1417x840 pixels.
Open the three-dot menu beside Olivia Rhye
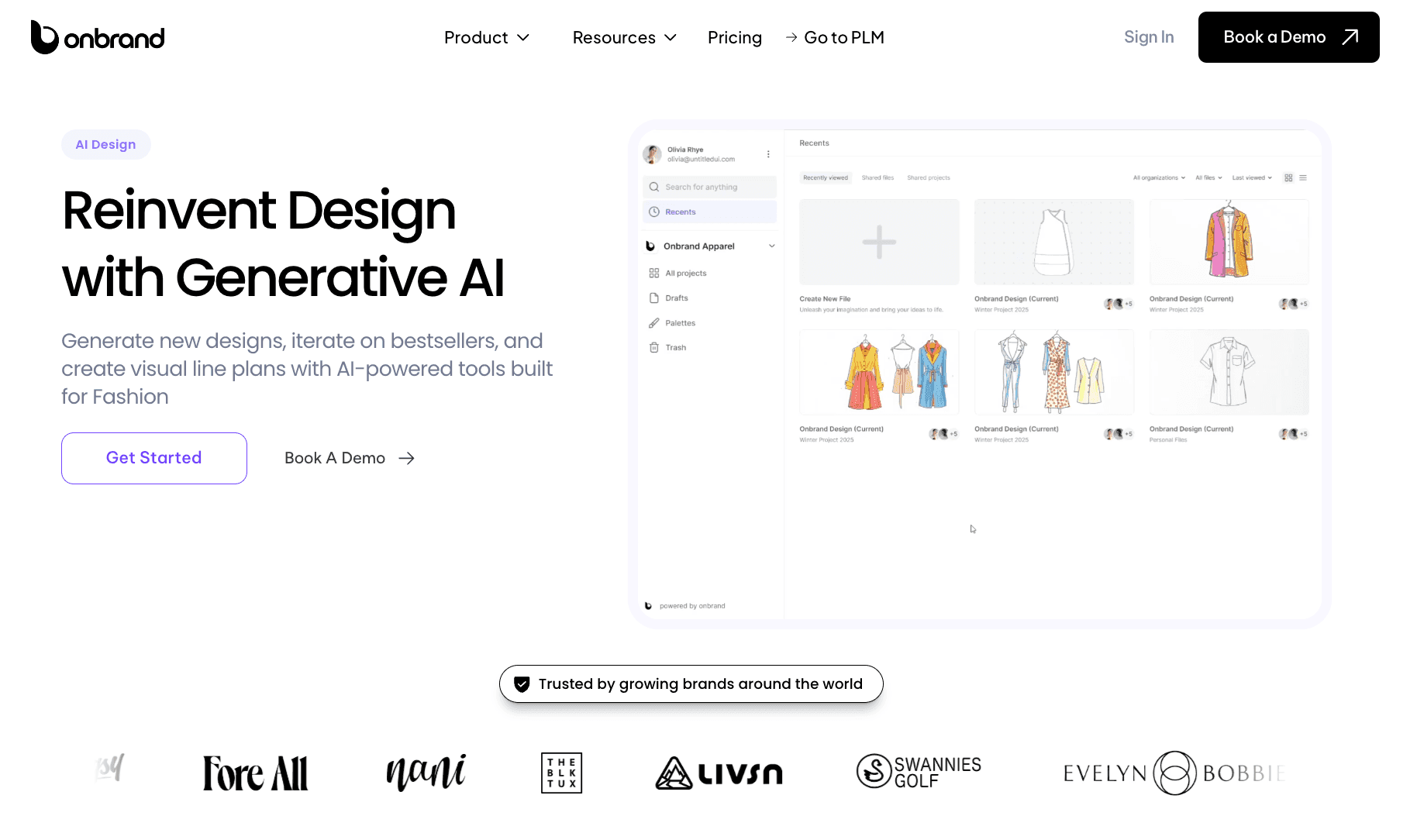click(768, 154)
